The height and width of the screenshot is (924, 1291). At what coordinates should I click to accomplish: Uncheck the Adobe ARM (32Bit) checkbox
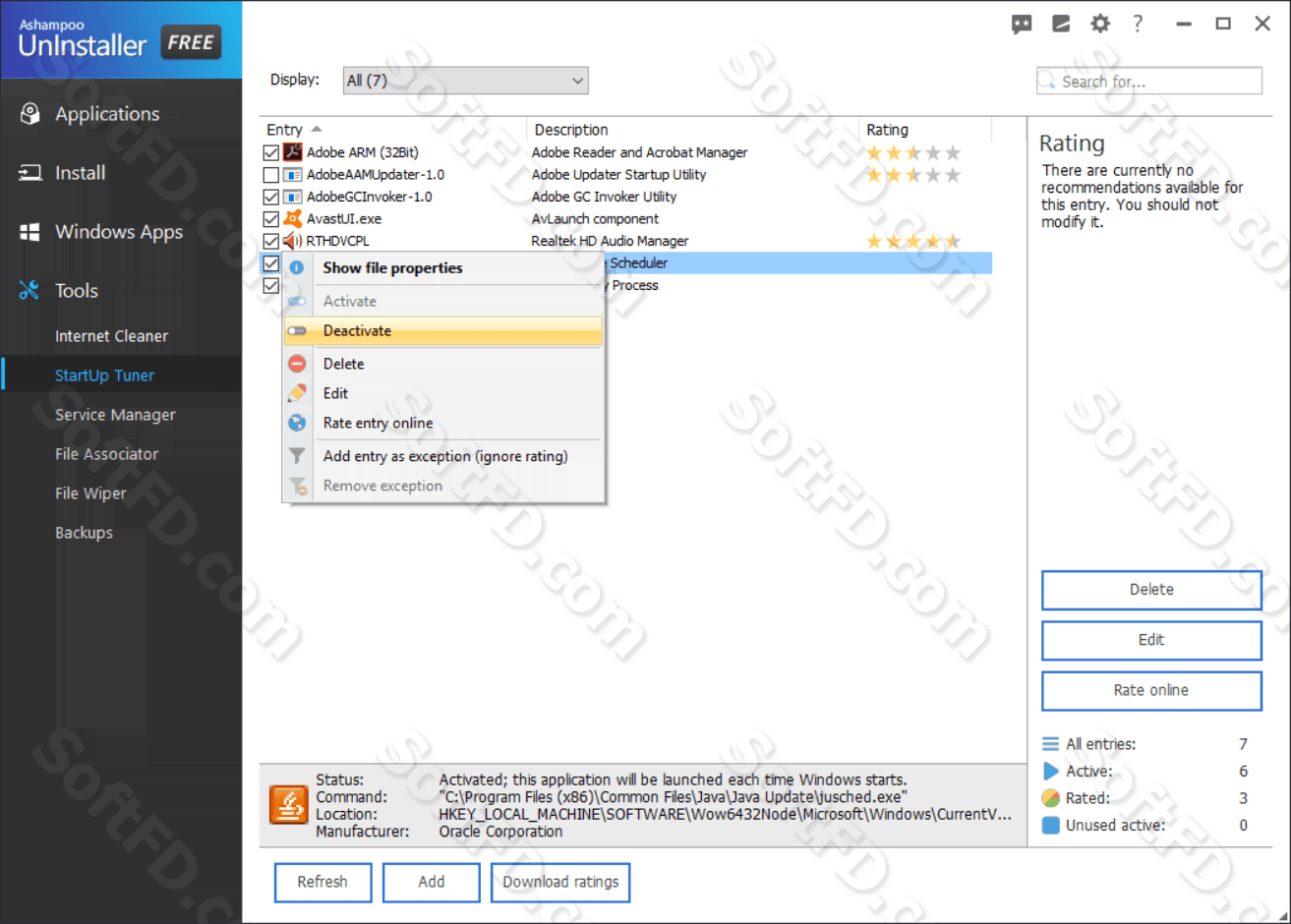pyautogui.click(x=270, y=153)
